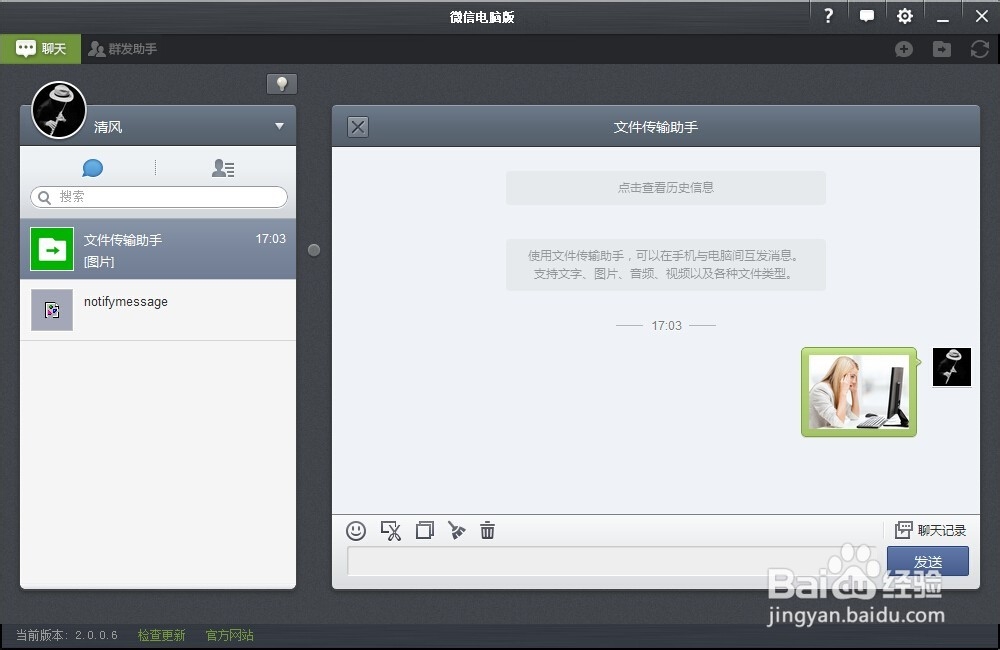Select the 聊天 tab
Viewport: 1000px width, 650px height.
(x=40, y=48)
